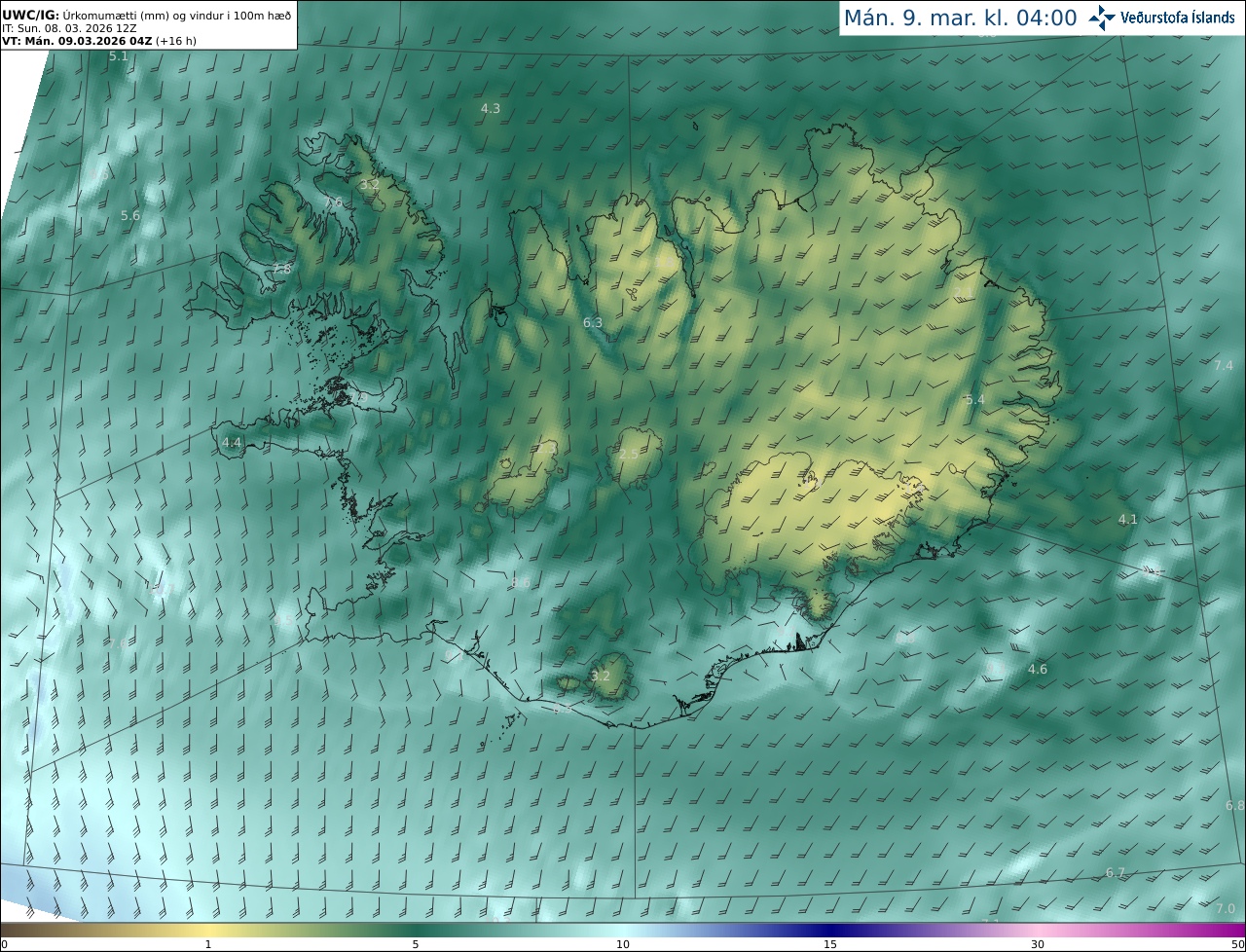Click the 1 label on the color scale

point(208,944)
